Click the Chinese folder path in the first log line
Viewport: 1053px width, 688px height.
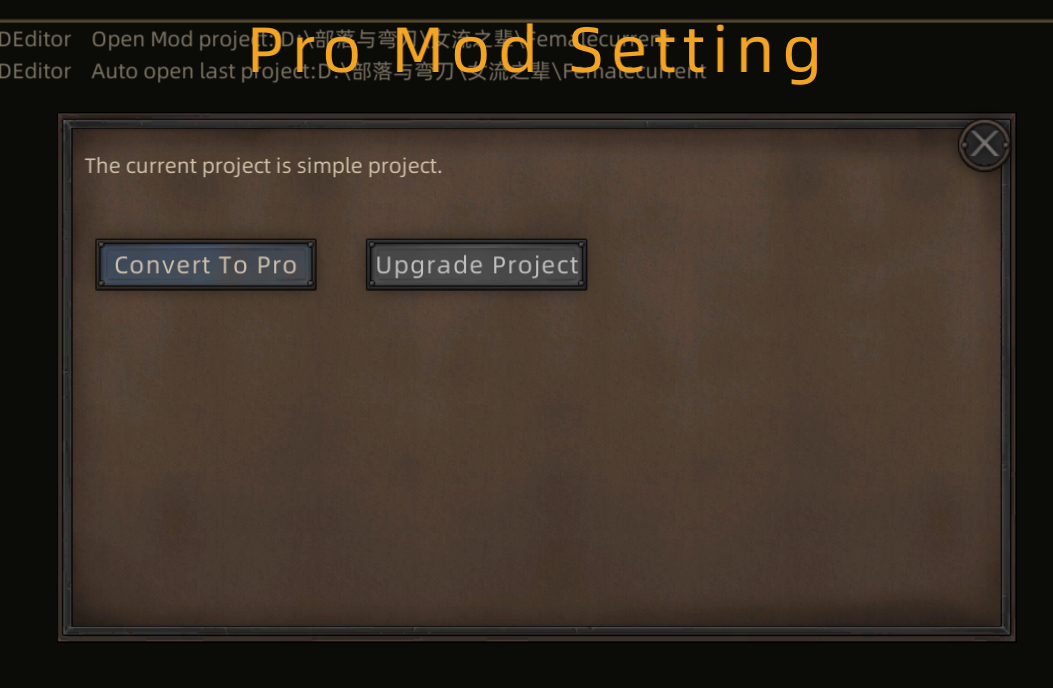tap(473, 40)
